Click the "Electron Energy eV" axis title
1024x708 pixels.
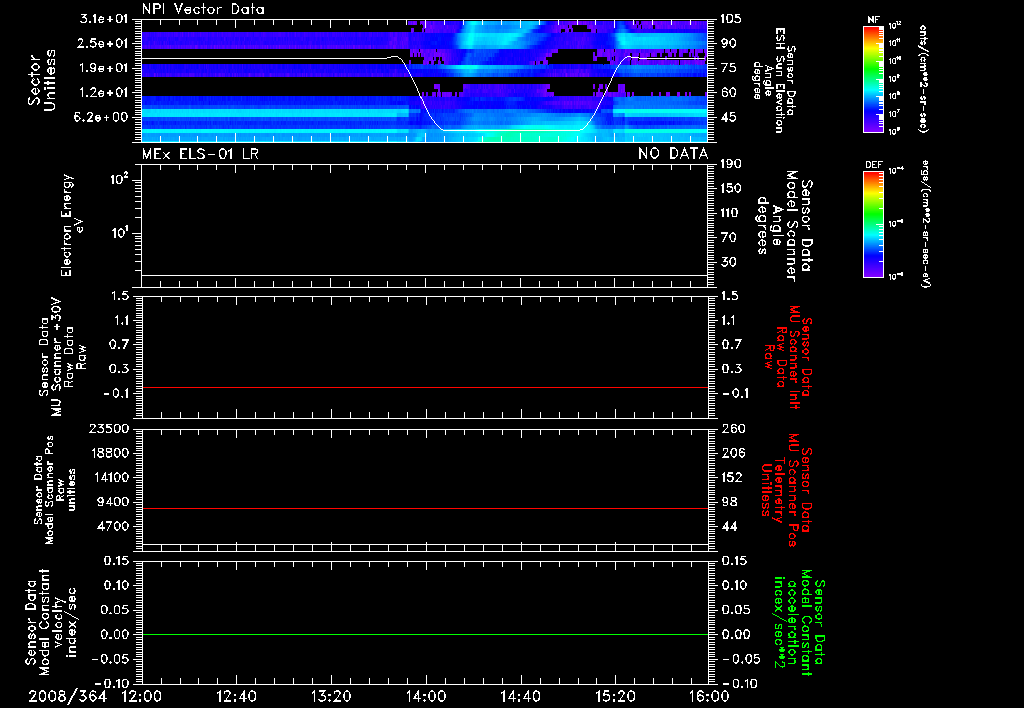click(x=71, y=225)
